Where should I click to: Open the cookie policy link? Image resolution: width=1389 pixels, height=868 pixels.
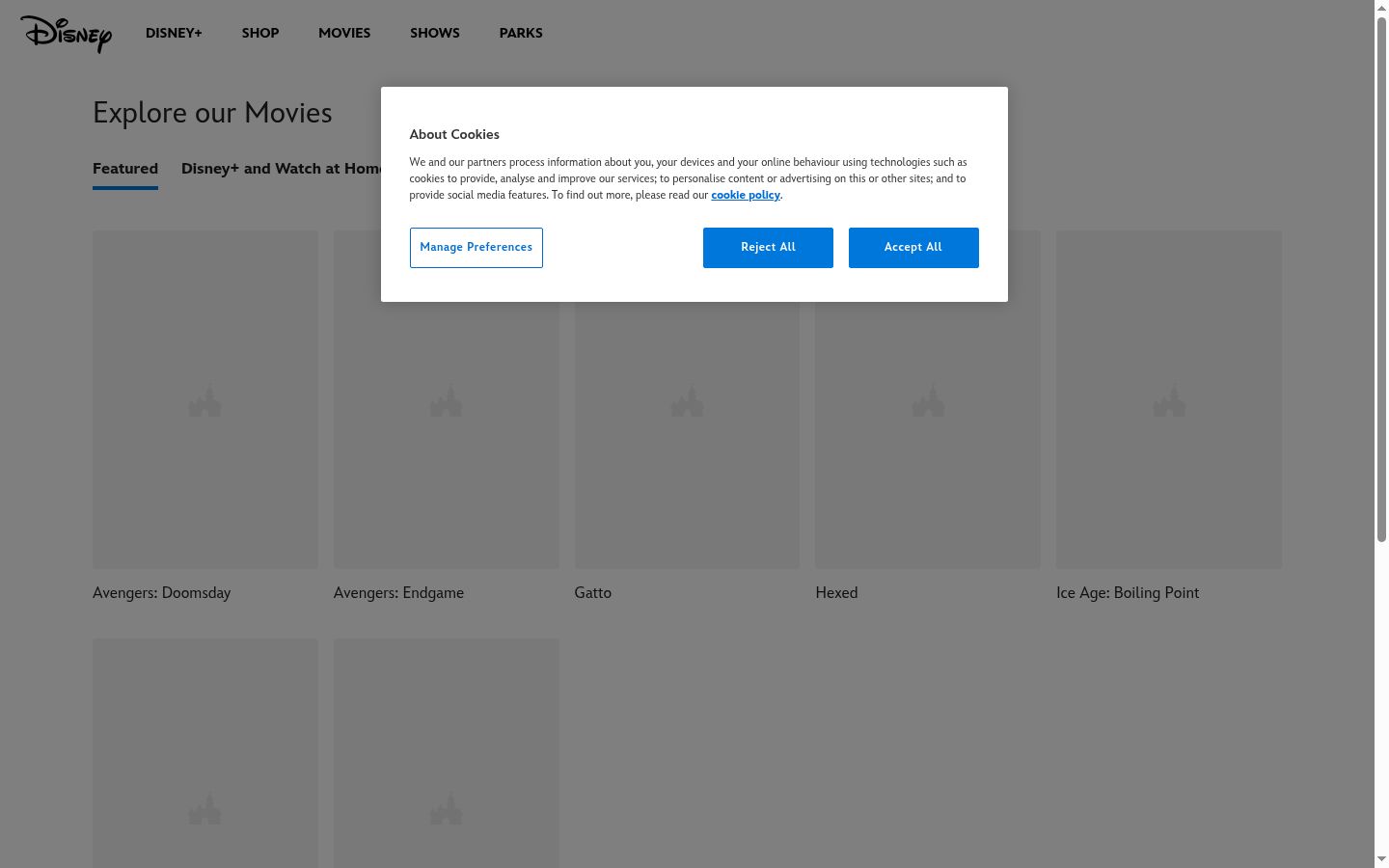coord(746,195)
